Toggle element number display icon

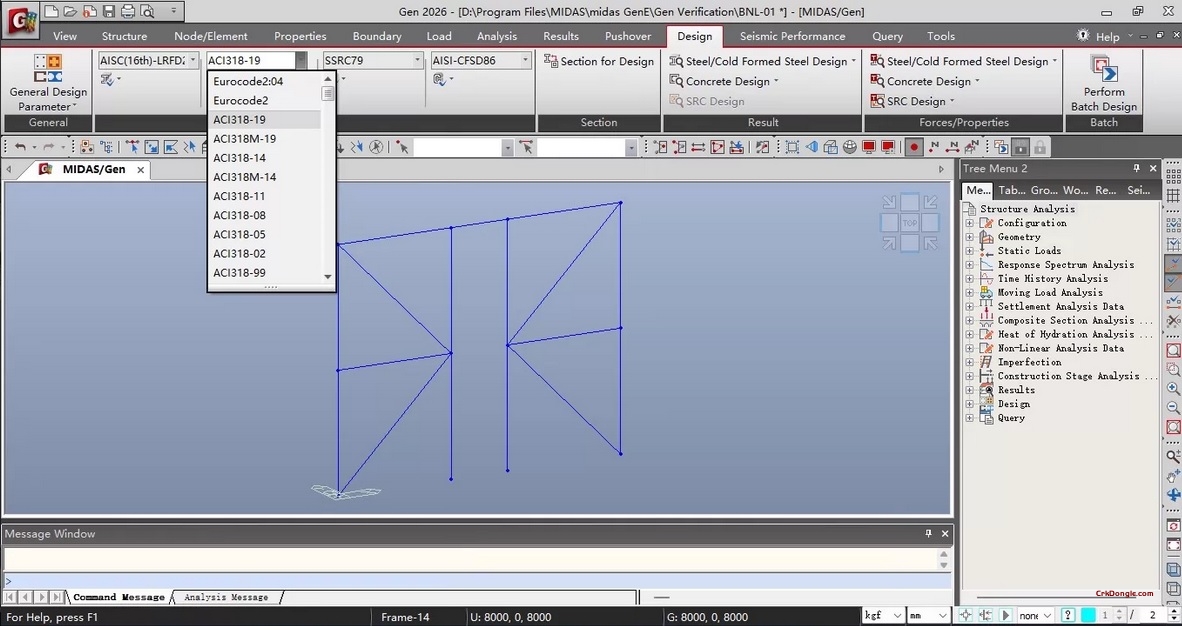954,147
